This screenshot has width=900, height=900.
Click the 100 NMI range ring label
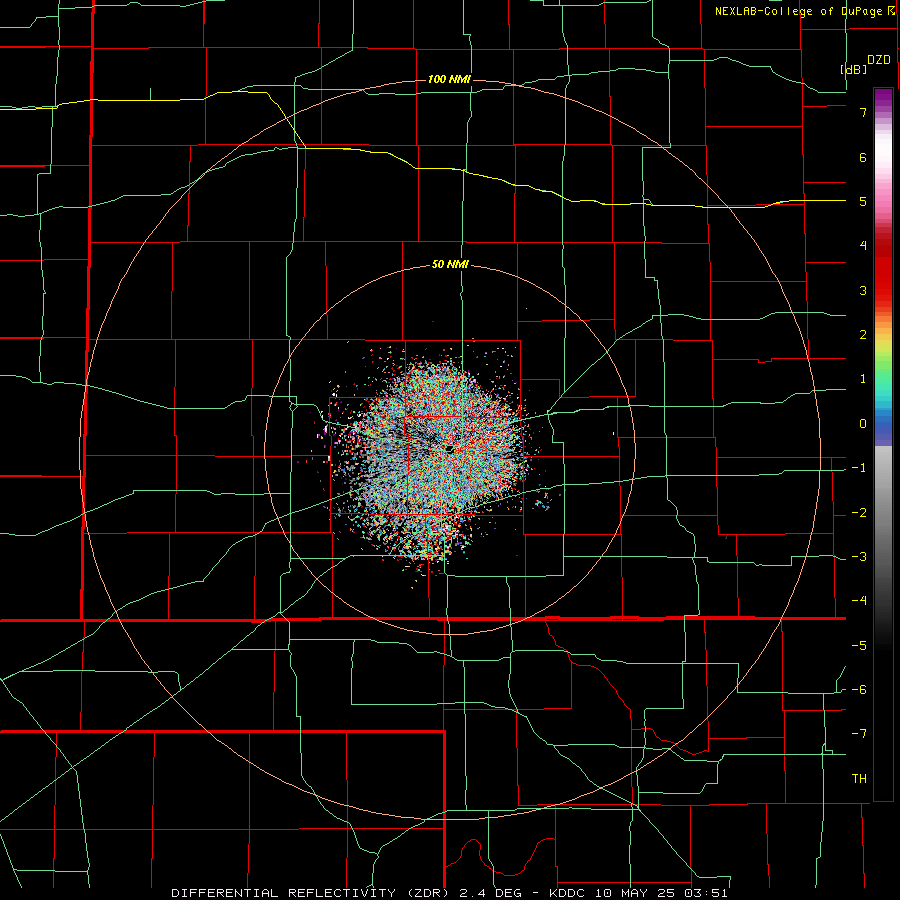449,79
